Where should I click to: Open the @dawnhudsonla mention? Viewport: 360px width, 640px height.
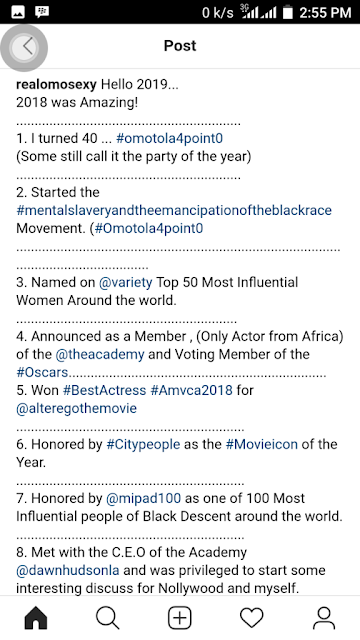click(x=68, y=570)
